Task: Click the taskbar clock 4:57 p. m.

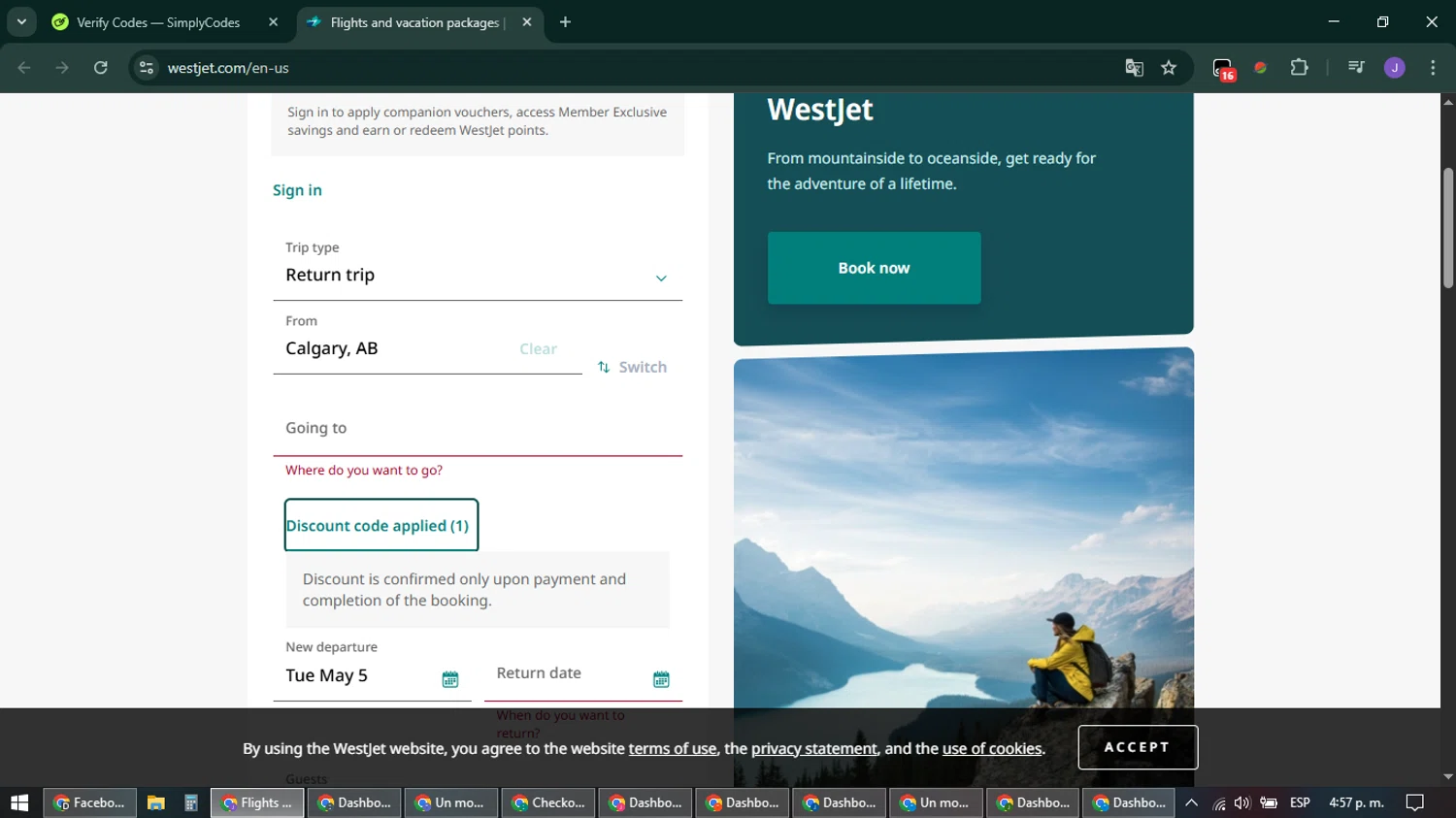Action: tap(1356, 802)
